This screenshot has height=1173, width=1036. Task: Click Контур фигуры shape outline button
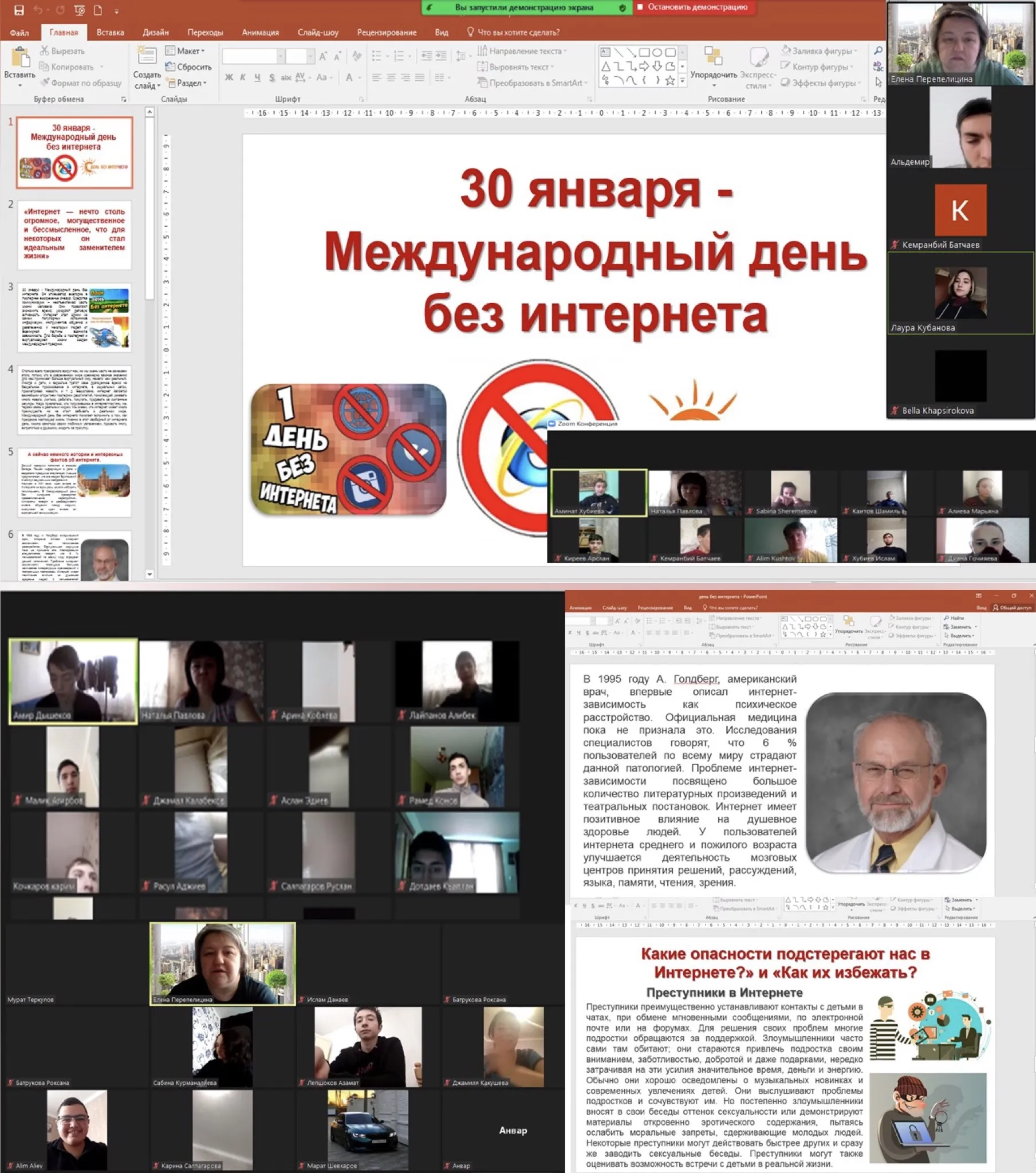(817, 66)
